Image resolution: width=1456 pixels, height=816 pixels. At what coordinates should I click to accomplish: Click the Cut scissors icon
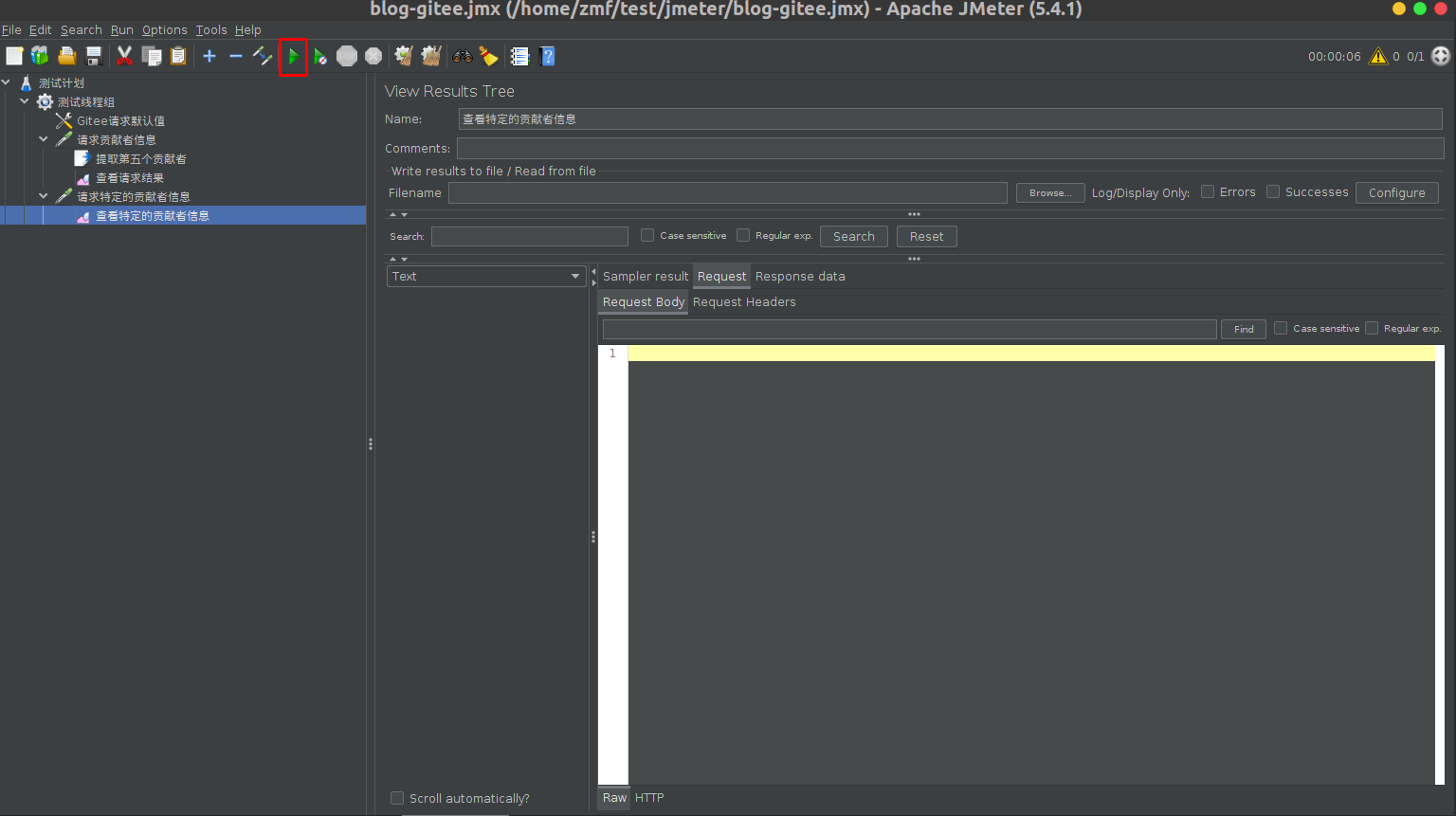(x=124, y=56)
